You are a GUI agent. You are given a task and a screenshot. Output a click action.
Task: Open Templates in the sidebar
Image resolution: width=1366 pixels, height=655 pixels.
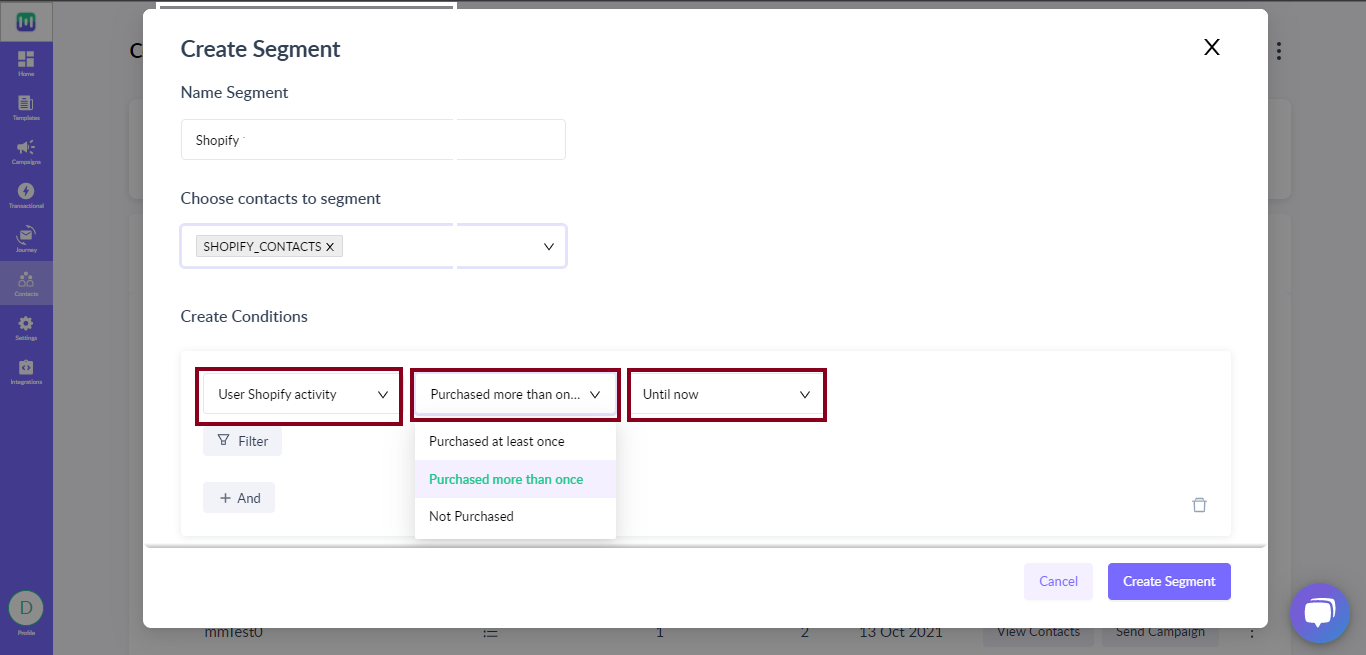tap(26, 108)
